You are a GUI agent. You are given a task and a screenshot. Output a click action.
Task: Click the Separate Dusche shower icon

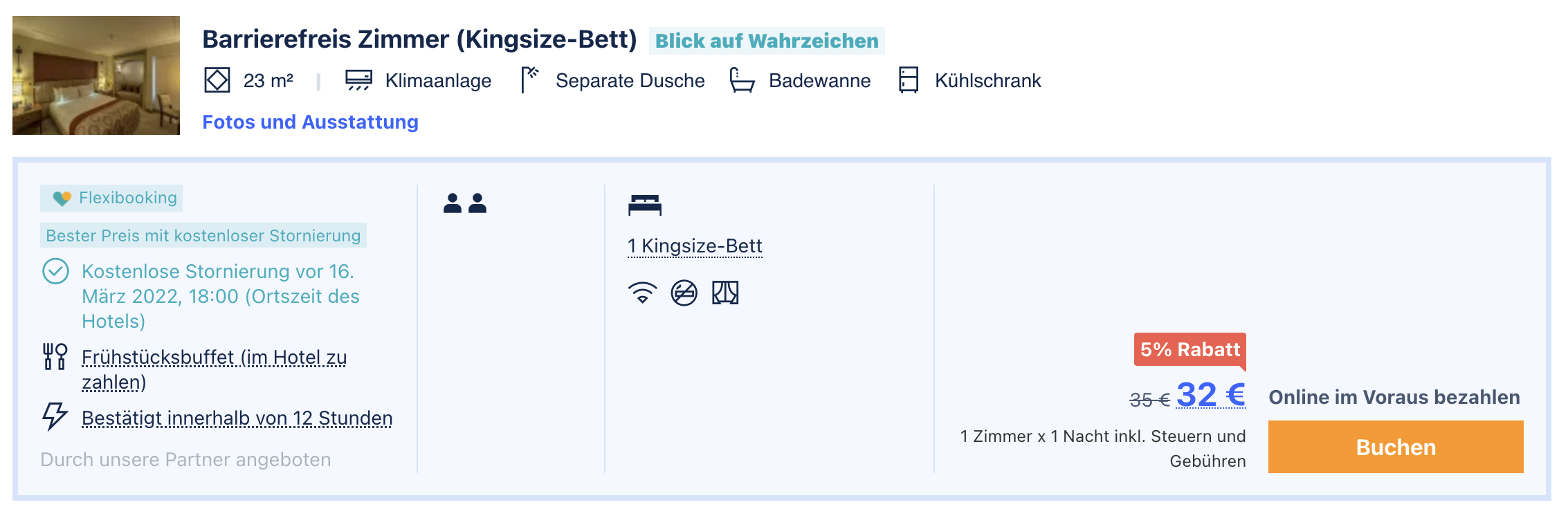[x=530, y=80]
